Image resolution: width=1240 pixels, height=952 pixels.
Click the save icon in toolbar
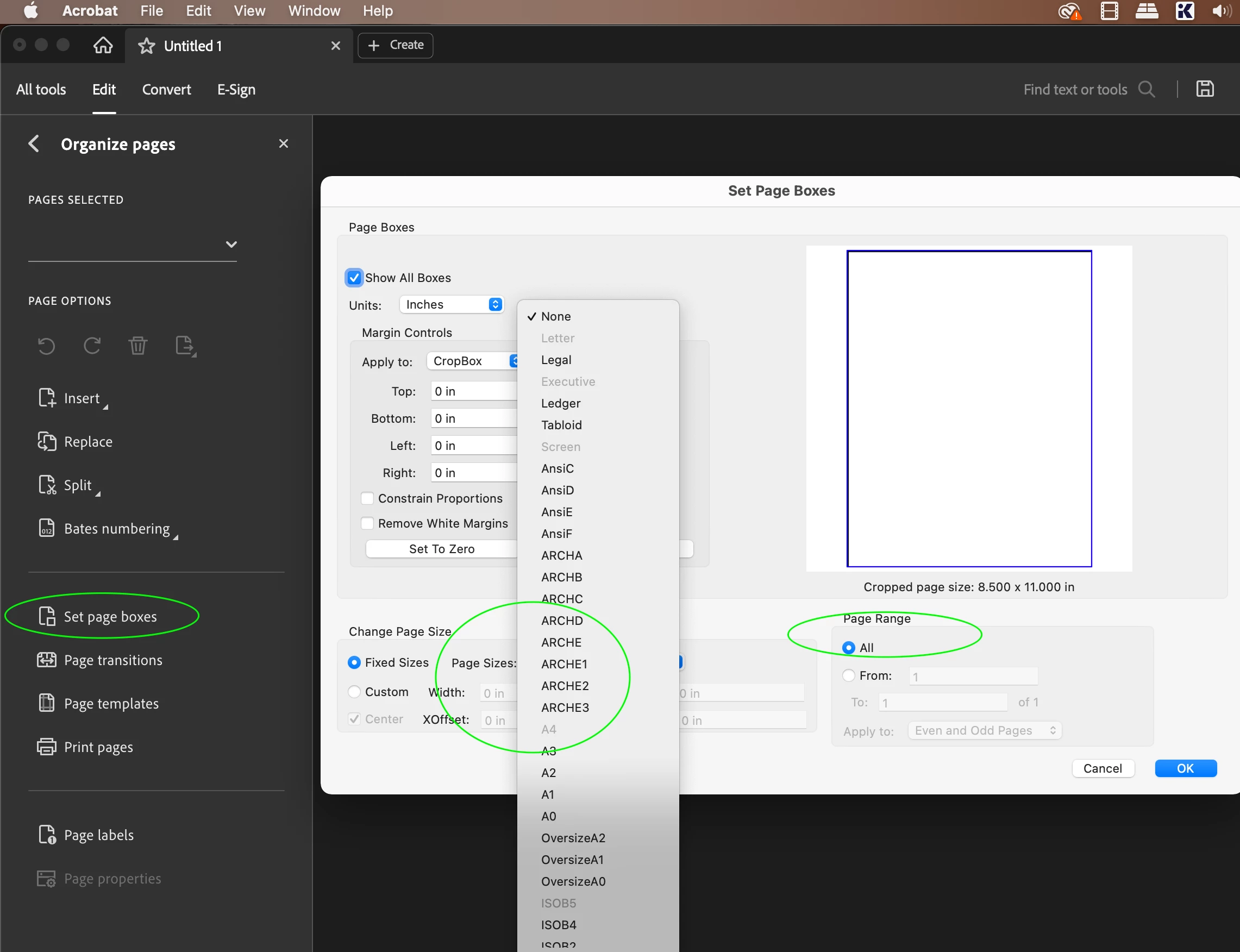click(1205, 89)
